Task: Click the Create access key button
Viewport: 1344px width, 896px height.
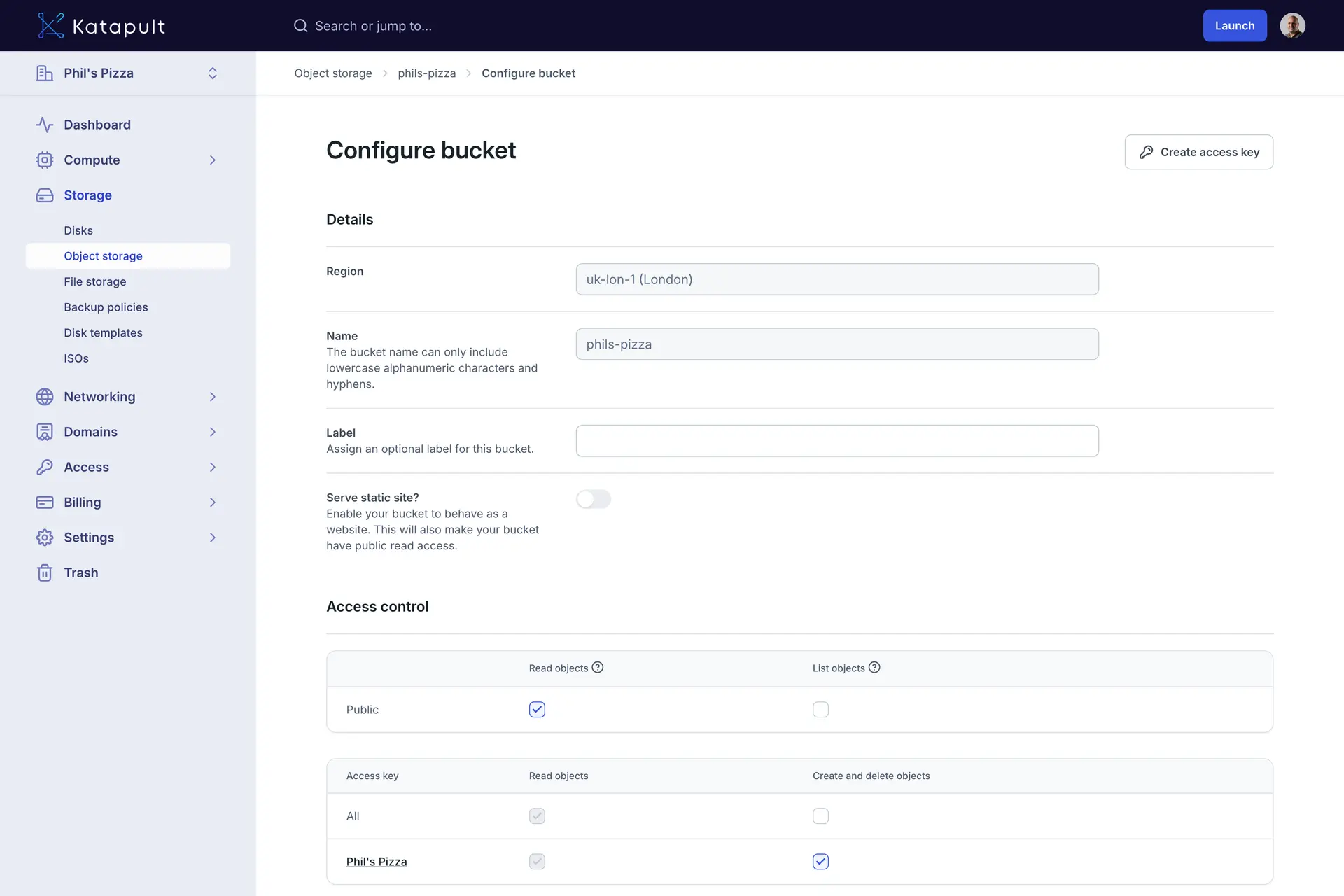Action: 1198,152
